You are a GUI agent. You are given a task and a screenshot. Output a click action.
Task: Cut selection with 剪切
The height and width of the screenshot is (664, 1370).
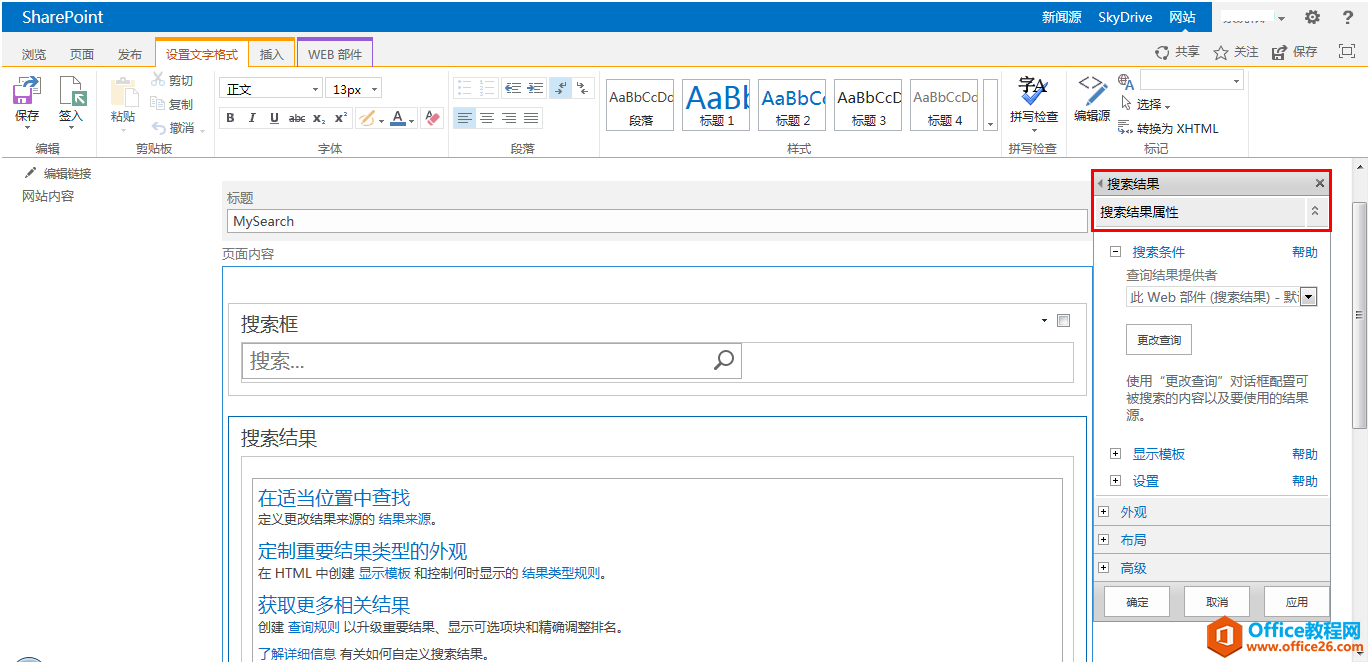point(172,80)
